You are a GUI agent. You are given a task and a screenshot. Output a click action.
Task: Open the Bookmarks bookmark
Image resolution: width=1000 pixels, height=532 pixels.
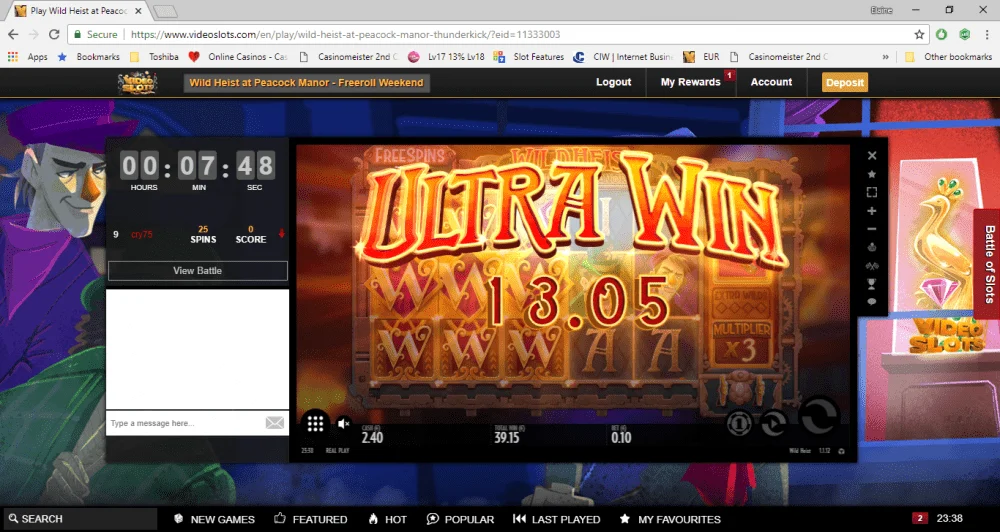89,57
